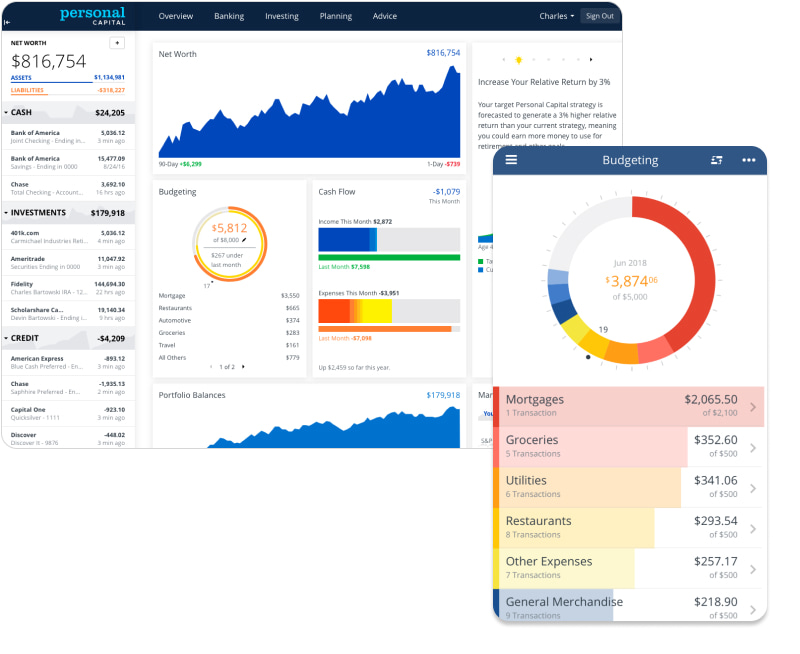The image size is (800, 654).
Task: Open the Capital One Quicksilver account
Action: click(68, 414)
